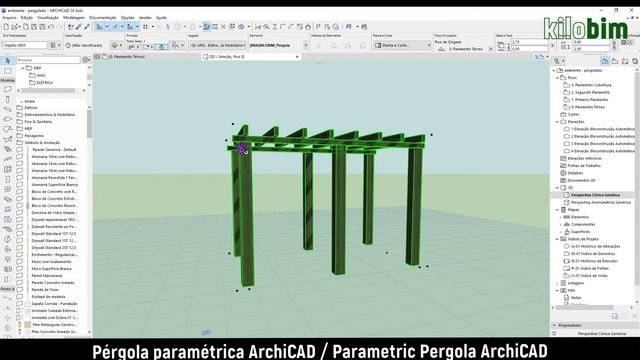Open 3. Pavimento Cobertura story
This screenshot has width=640, height=360.
591,85
